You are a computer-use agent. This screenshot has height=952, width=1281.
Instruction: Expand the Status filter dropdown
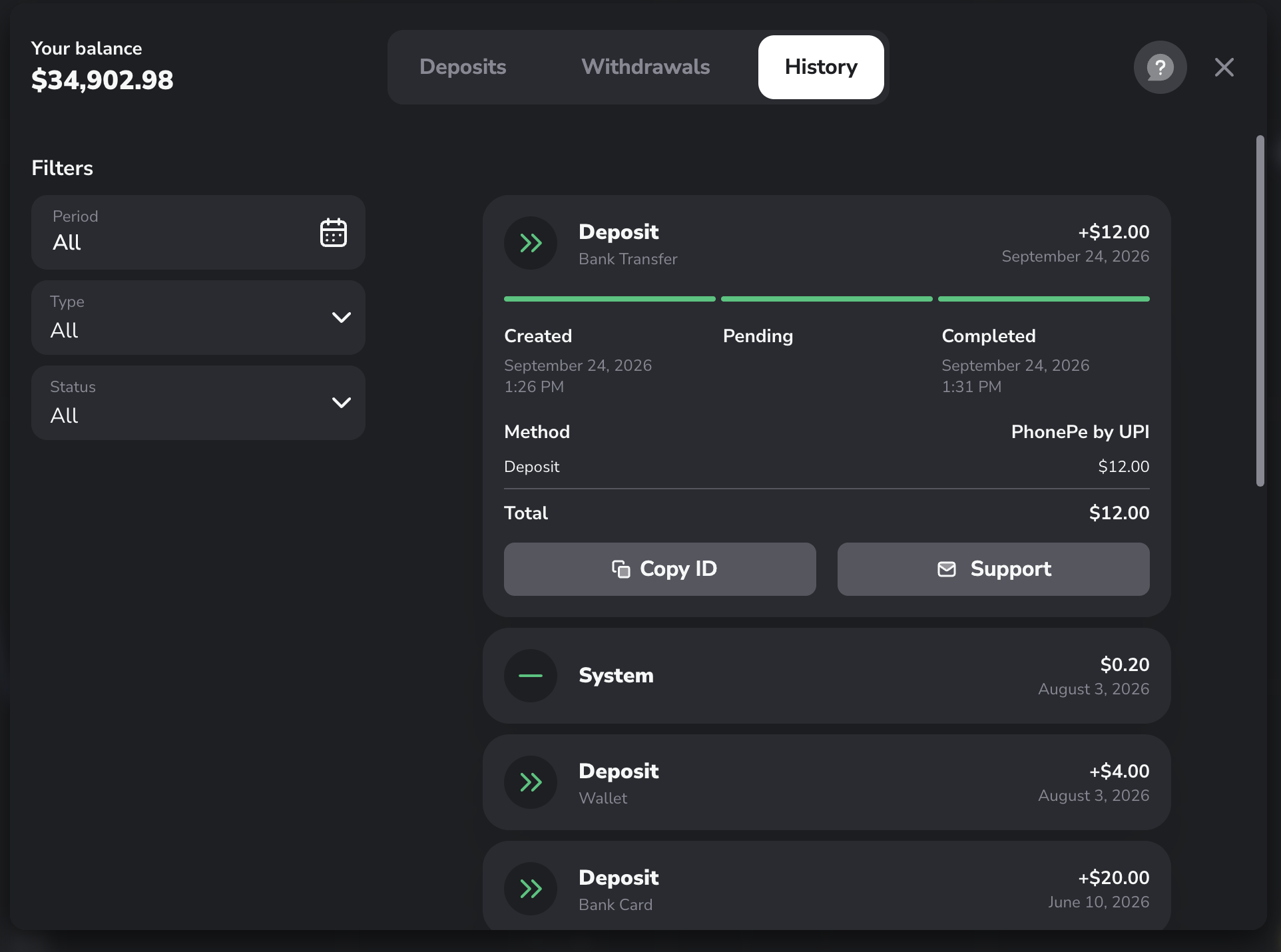coord(198,403)
